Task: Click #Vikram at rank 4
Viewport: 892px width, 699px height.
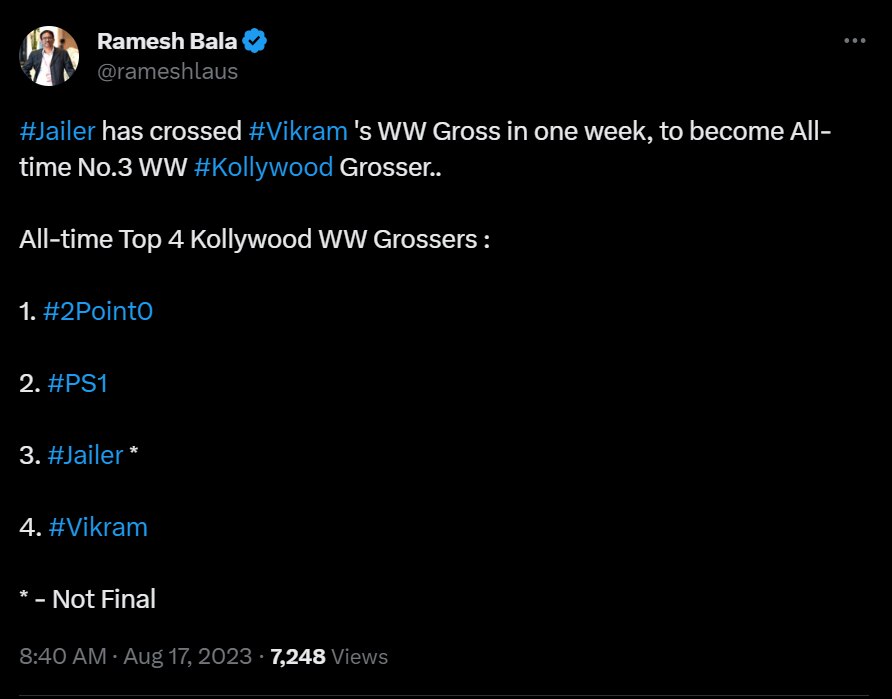Action: tap(97, 527)
